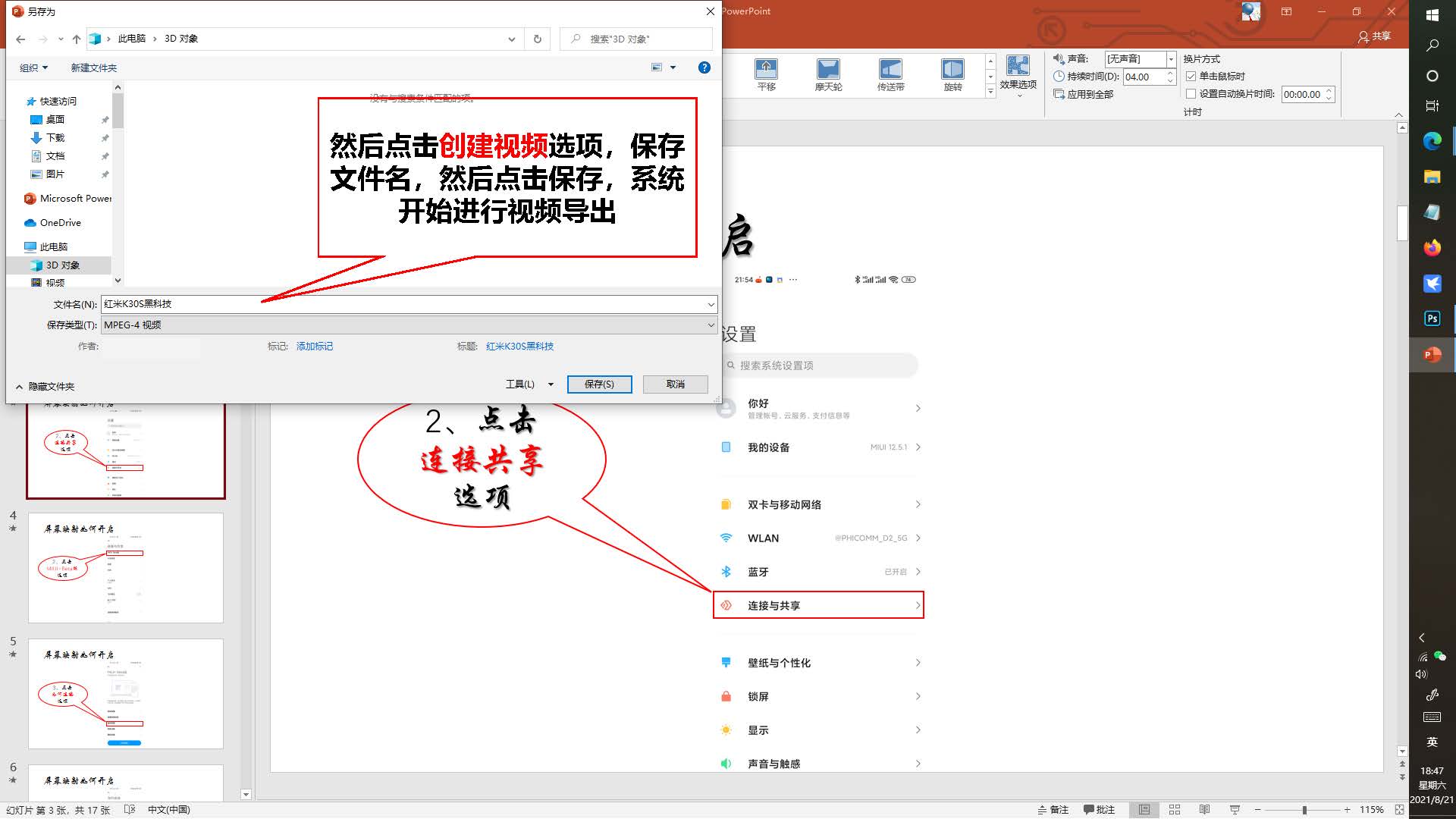
Task: Collapse folders via 隐藏文件夹
Action: [45, 387]
